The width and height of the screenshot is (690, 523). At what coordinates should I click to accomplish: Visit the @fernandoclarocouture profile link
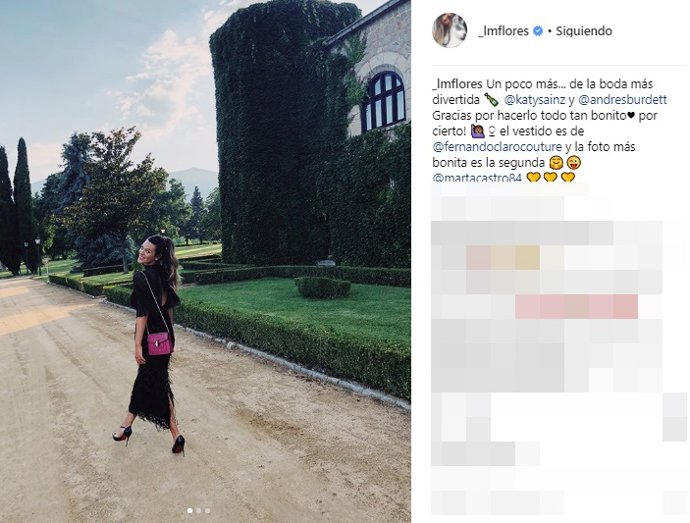(497, 147)
